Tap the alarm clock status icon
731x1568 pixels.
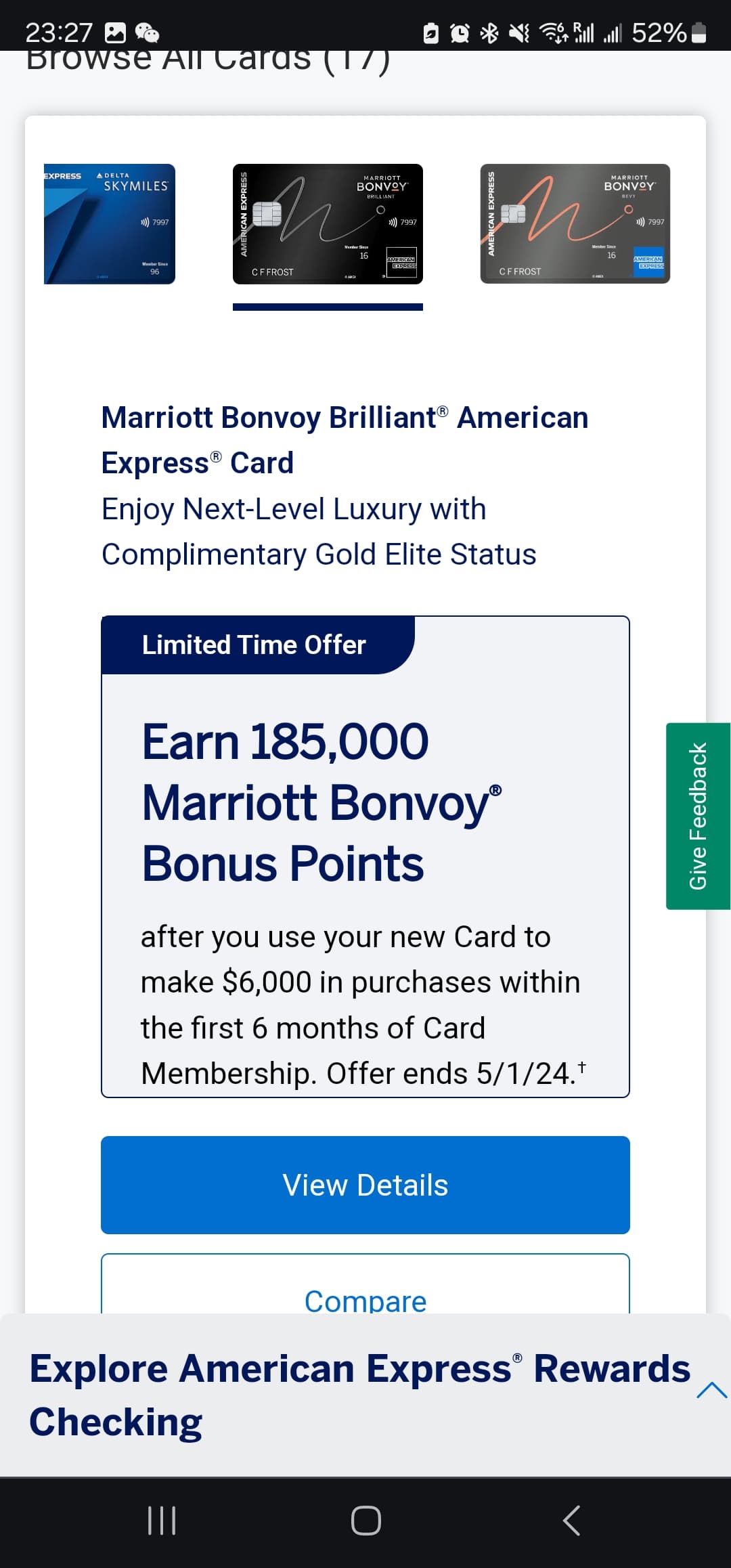[x=460, y=32]
